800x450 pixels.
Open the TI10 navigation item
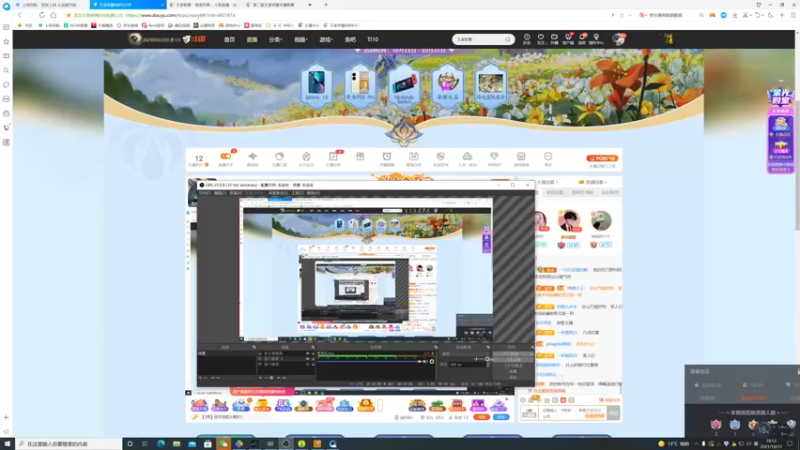372,39
